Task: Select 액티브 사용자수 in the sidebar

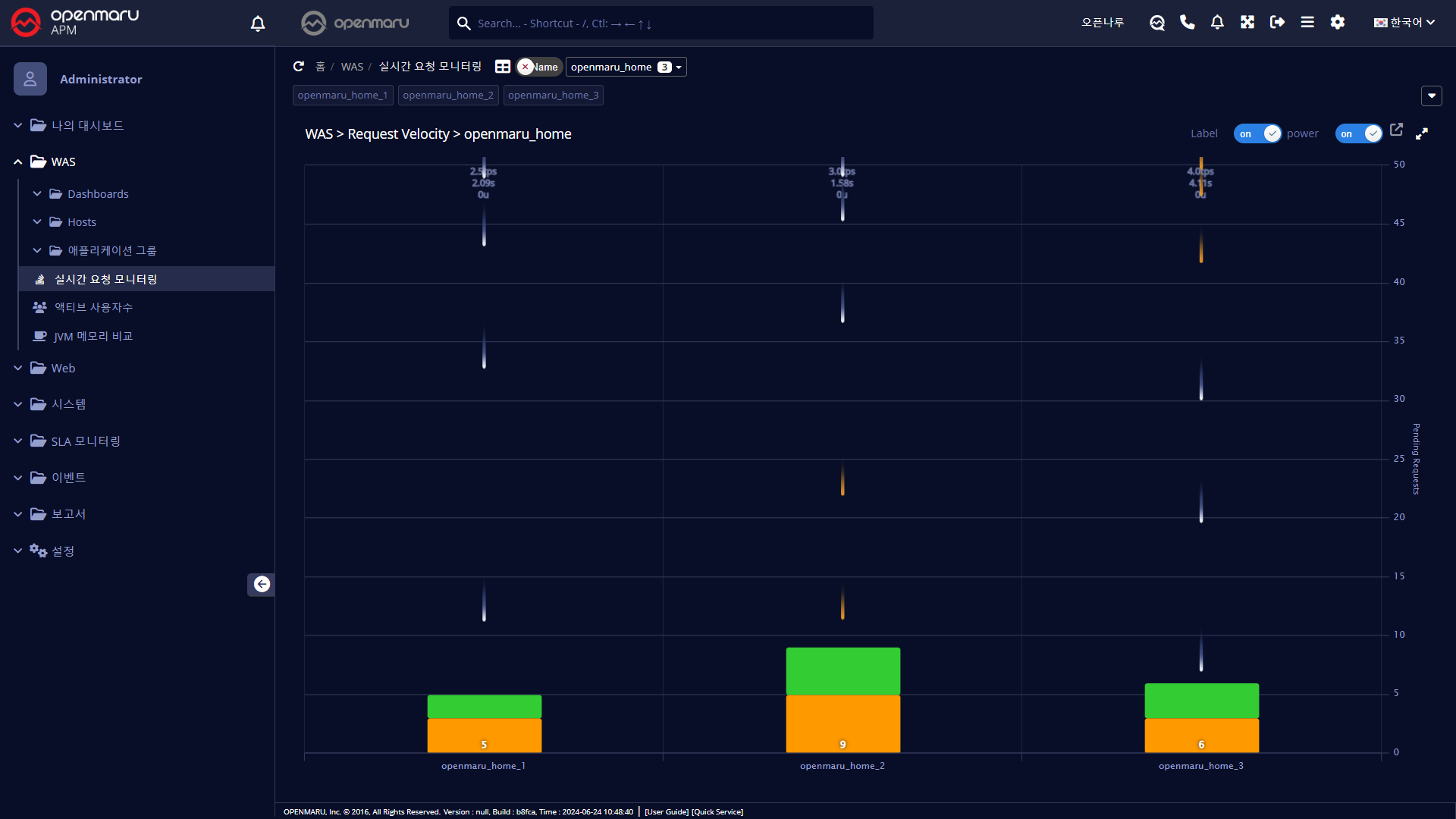Action: coord(93,307)
